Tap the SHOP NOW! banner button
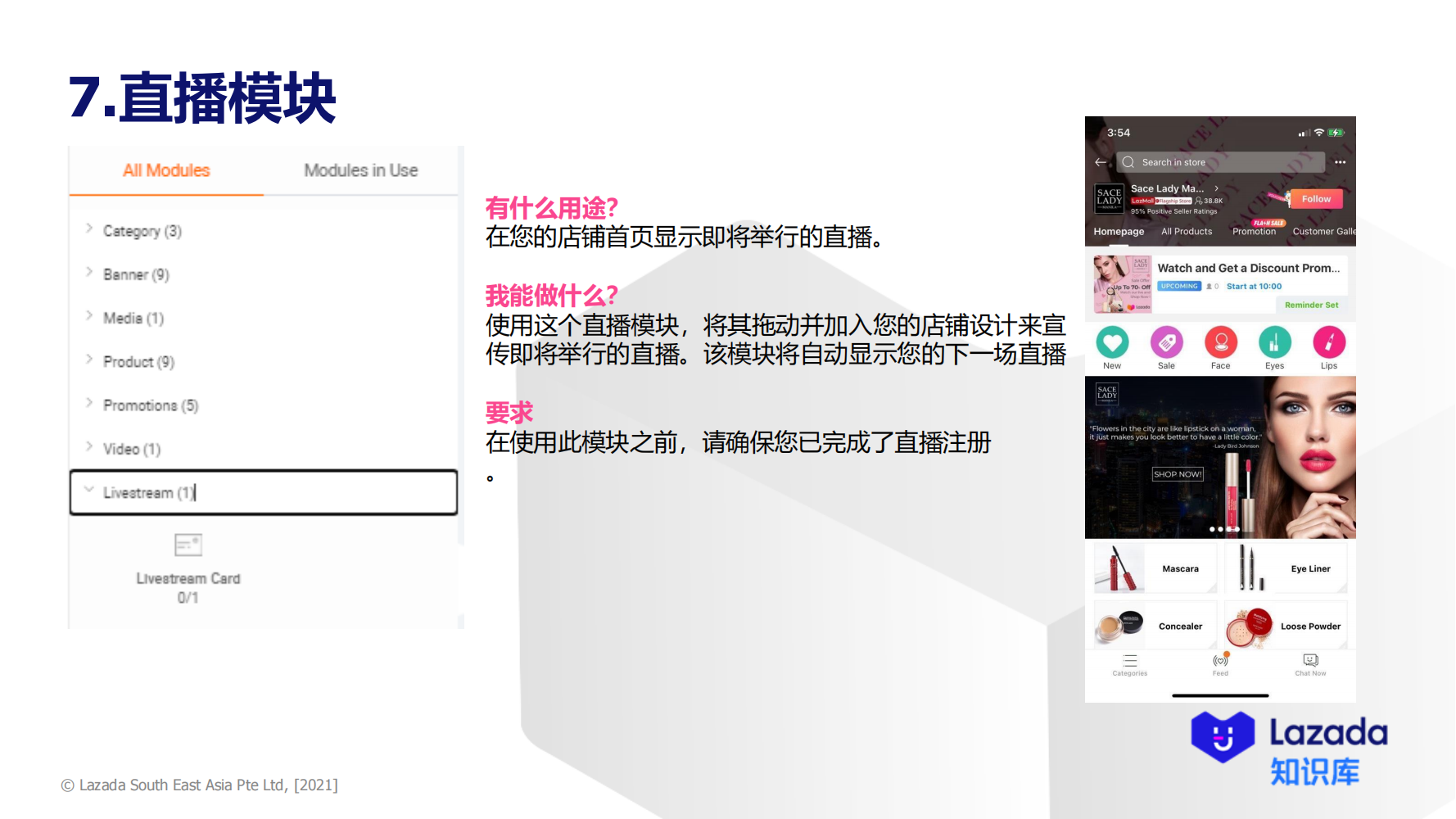 (1178, 474)
